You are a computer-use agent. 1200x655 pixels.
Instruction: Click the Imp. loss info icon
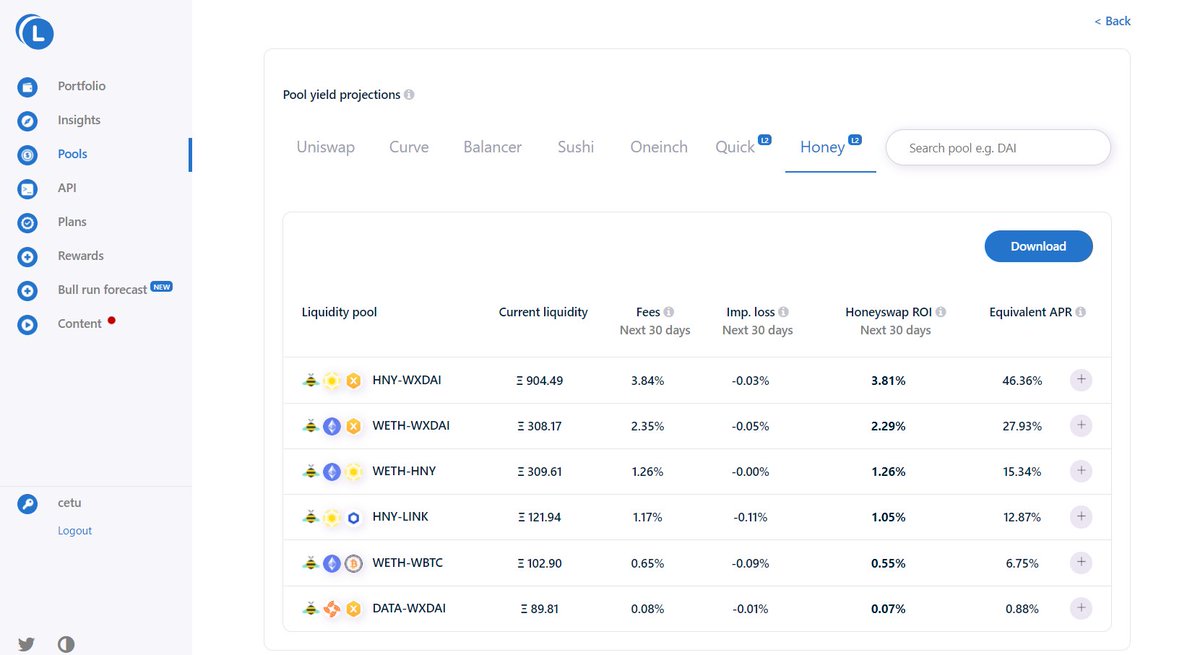tap(784, 312)
